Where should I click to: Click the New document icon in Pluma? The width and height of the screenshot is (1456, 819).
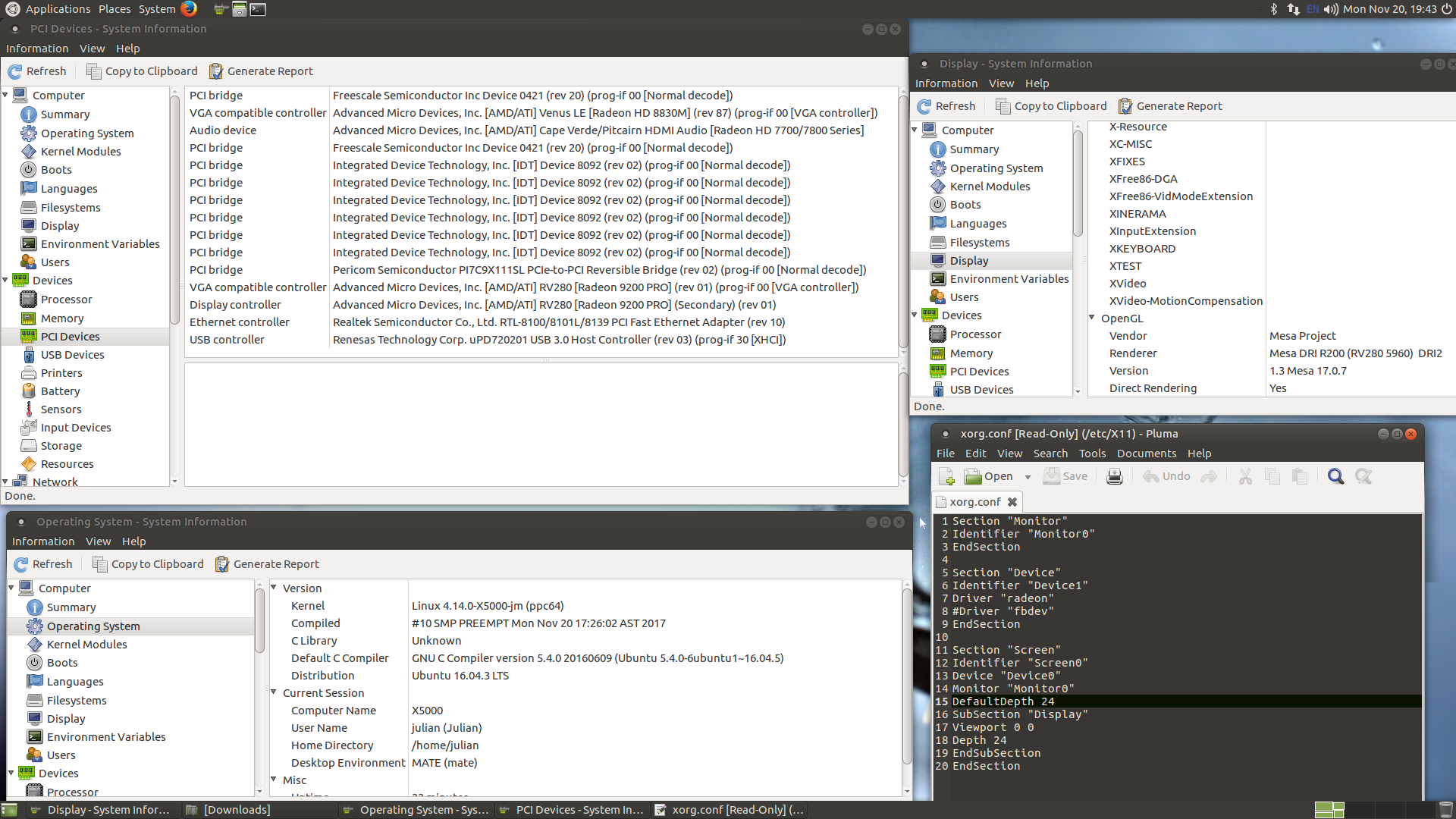point(946,476)
